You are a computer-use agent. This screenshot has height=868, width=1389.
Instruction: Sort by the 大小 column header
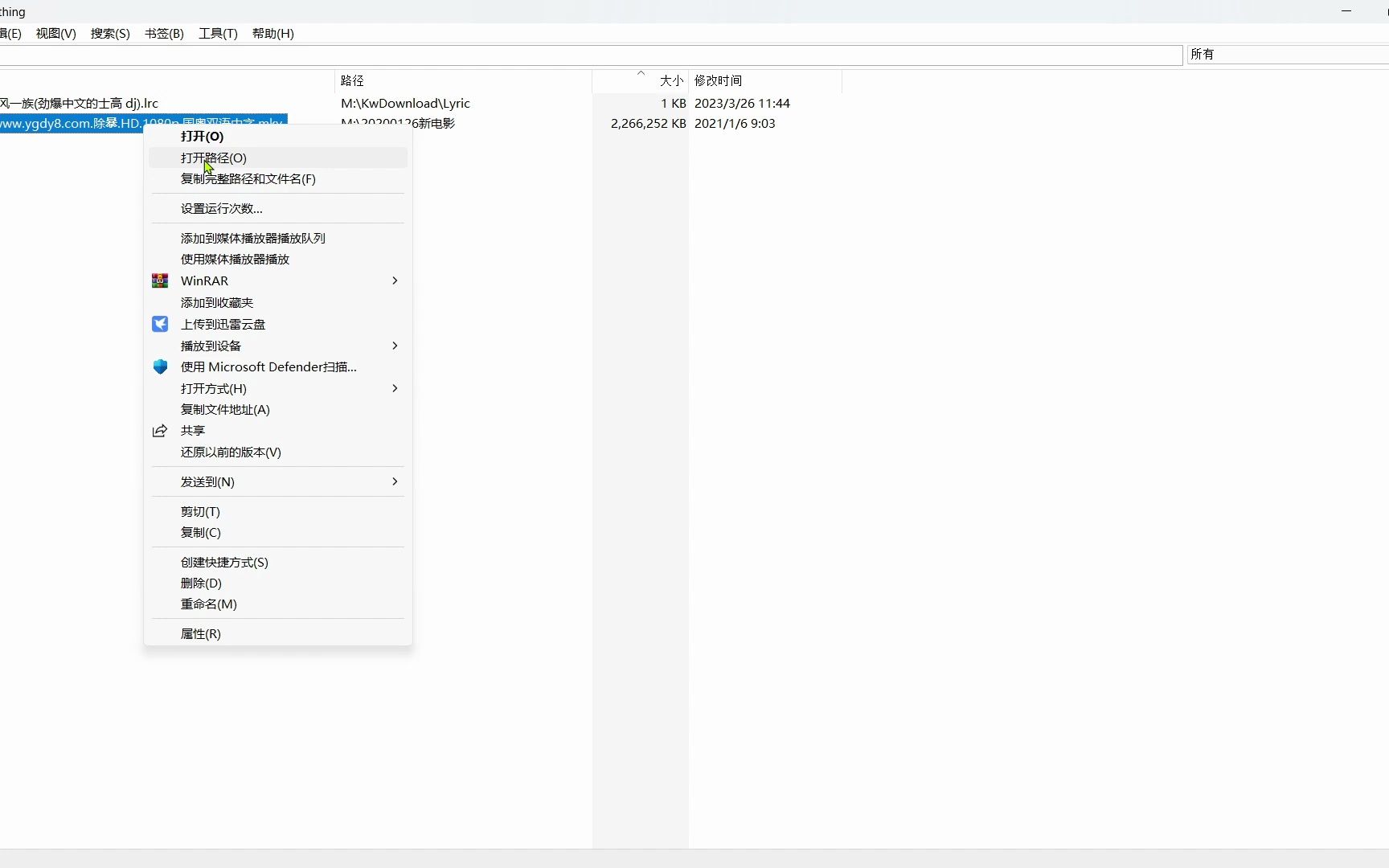pyautogui.click(x=640, y=80)
